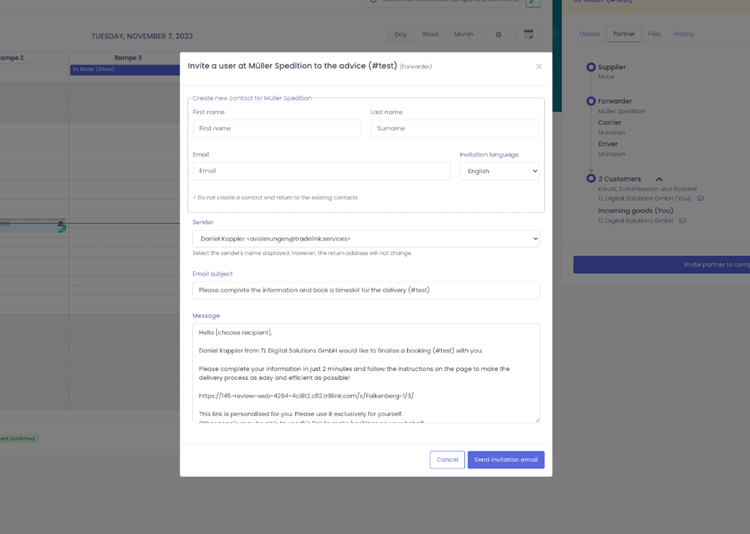Image resolution: width=750 pixels, height=534 pixels.
Task: Collapse the 2 Customers section
Action: (x=659, y=180)
